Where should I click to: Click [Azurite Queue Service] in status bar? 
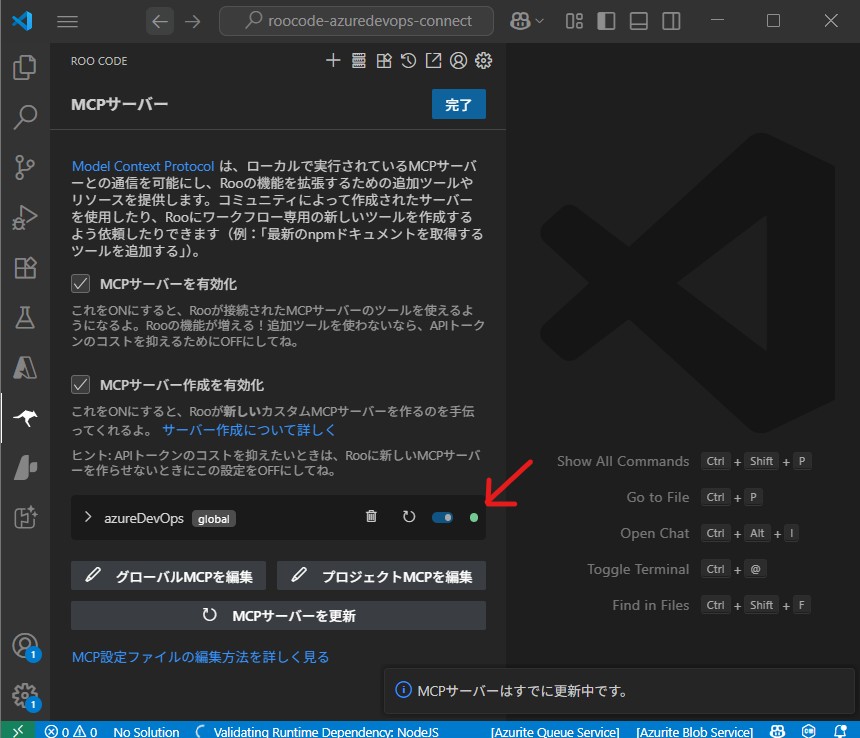555,731
